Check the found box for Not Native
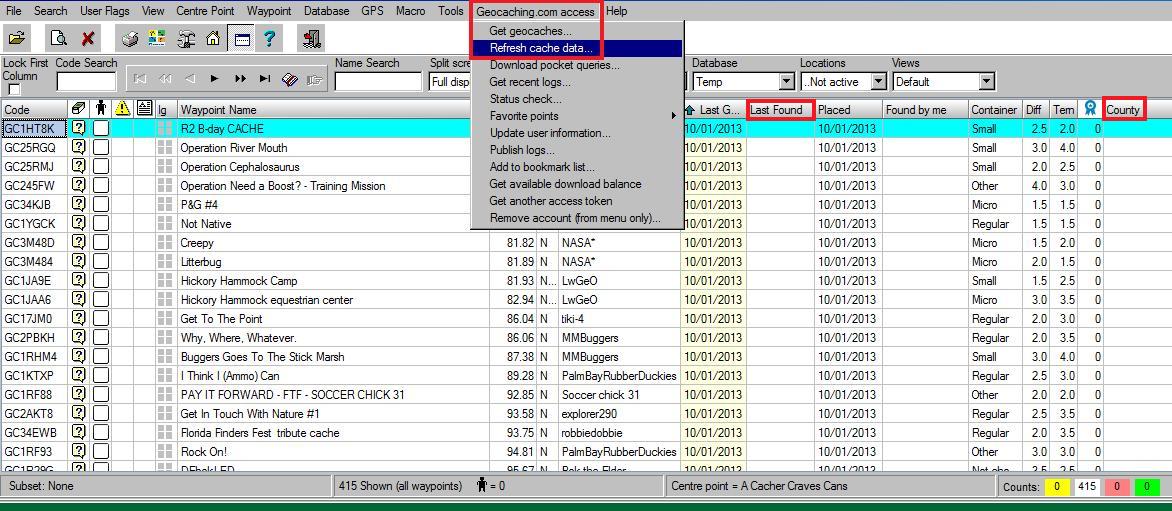Image resolution: width=1172 pixels, height=511 pixels. pyautogui.click(x=101, y=223)
